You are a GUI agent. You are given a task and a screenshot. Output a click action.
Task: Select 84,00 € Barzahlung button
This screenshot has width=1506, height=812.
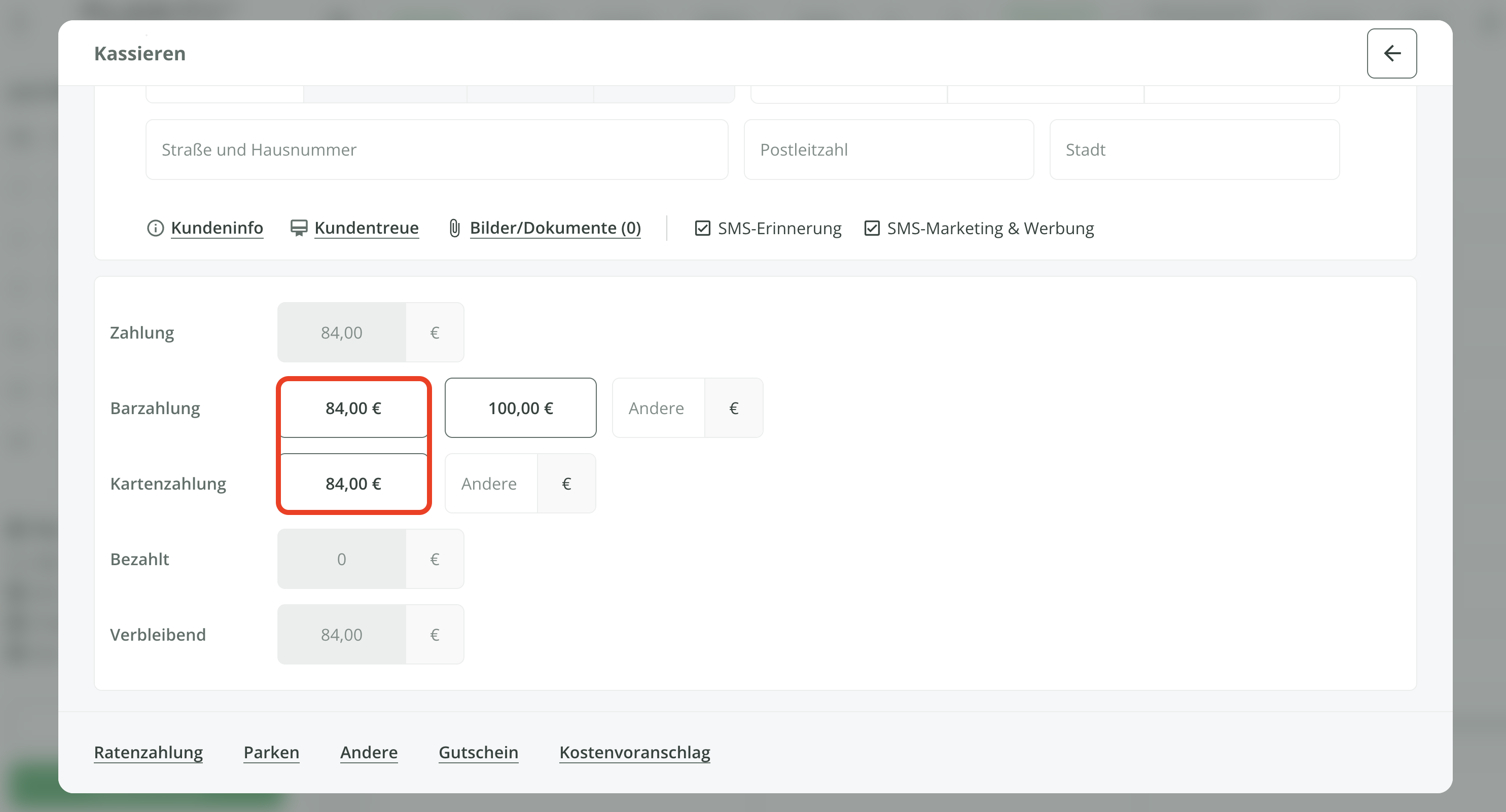(353, 408)
